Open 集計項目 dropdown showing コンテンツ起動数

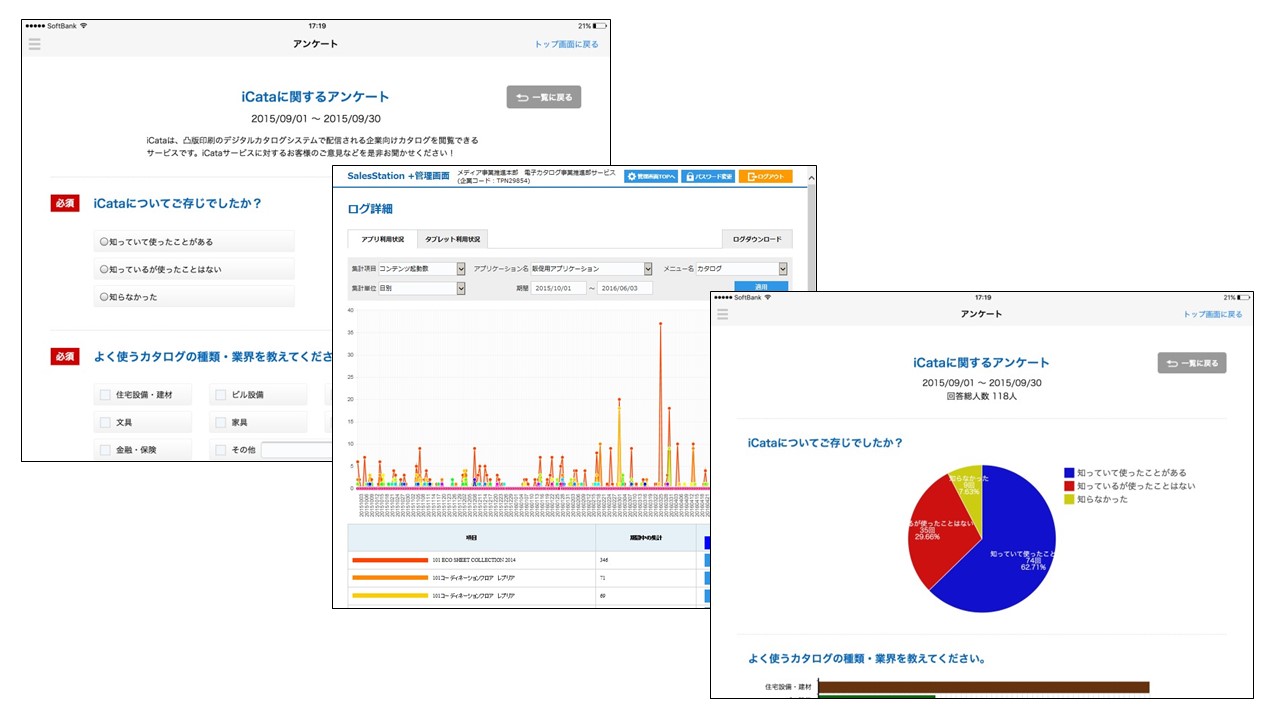(422, 269)
